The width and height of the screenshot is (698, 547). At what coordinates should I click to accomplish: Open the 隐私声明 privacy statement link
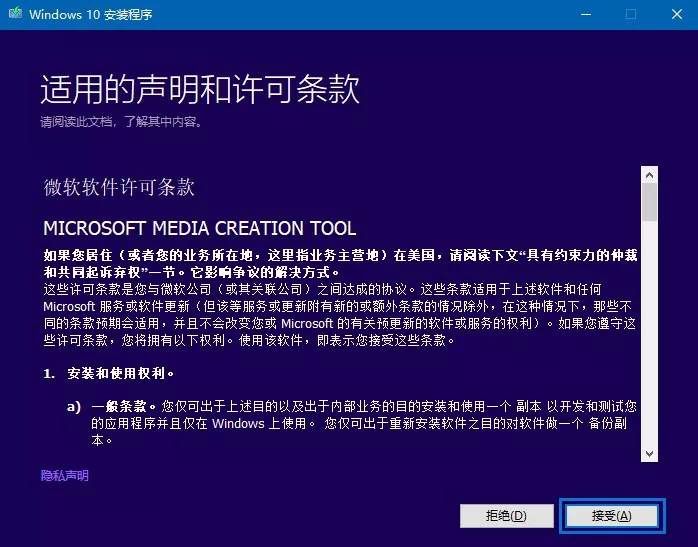pyautogui.click(x=65, y=476)
